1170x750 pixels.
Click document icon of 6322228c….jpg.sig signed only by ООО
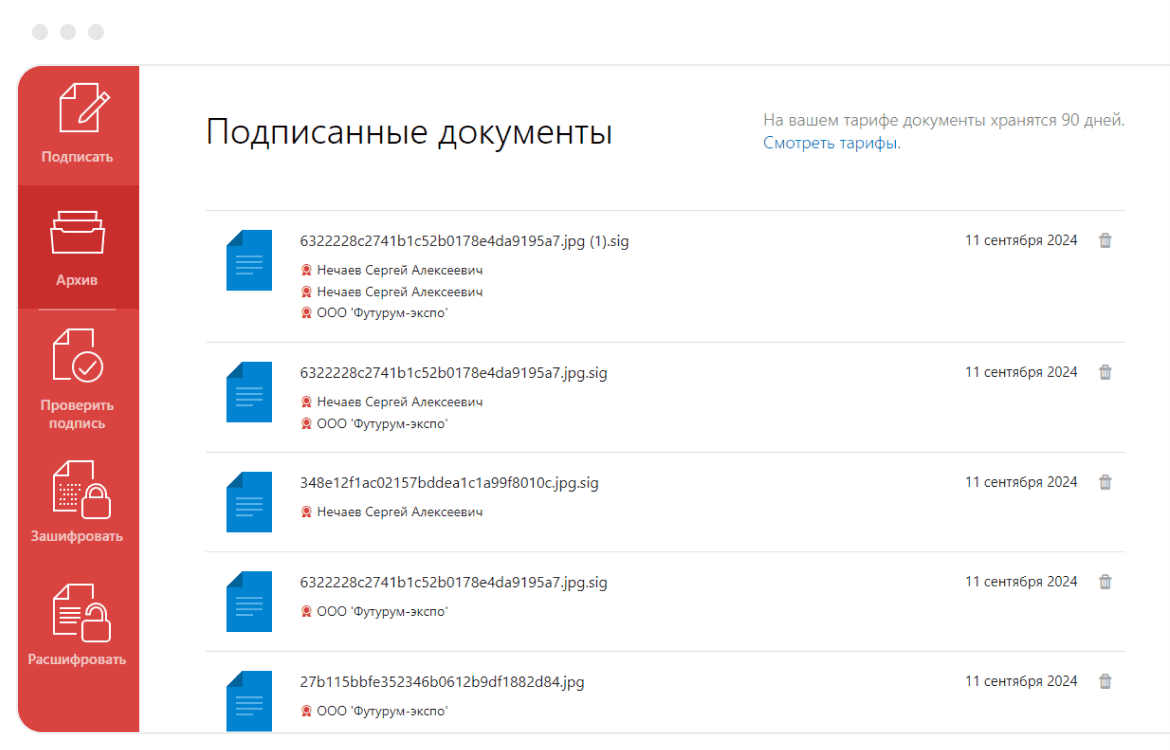coord(249,601)
